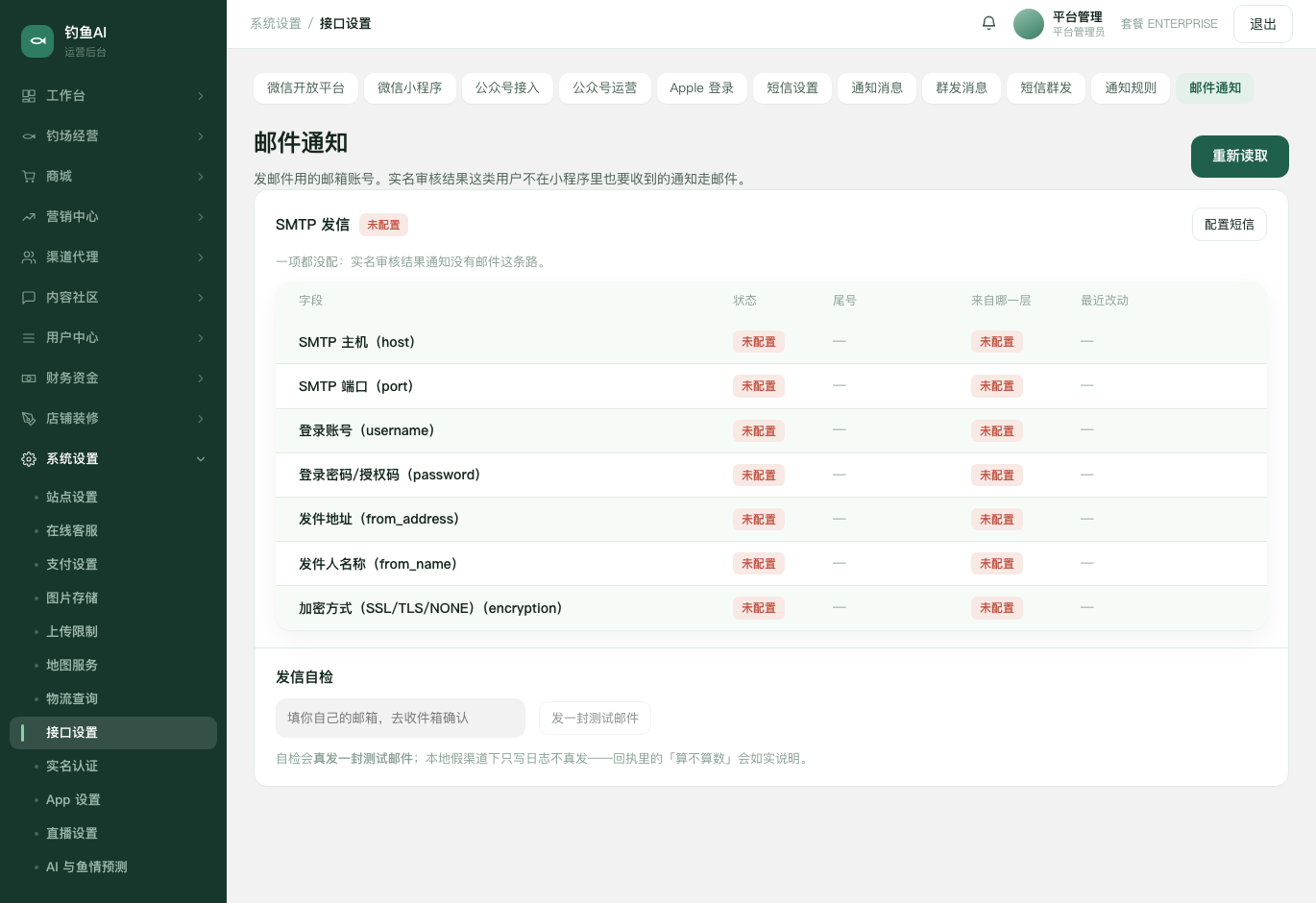Click the 内容社区 chat bubble icon
Image resolution: width=1316 pixels, height=903 pixels.
[x=29, y=298]
